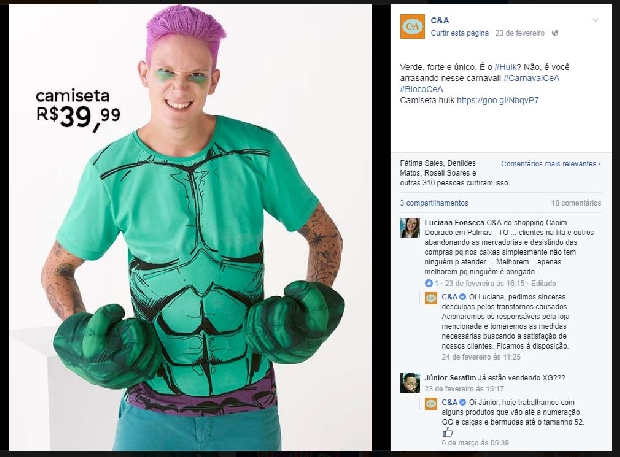Open the #CarnavalCeA hashtag
Viewport: 620px width, 457px height.
(532, 78)
